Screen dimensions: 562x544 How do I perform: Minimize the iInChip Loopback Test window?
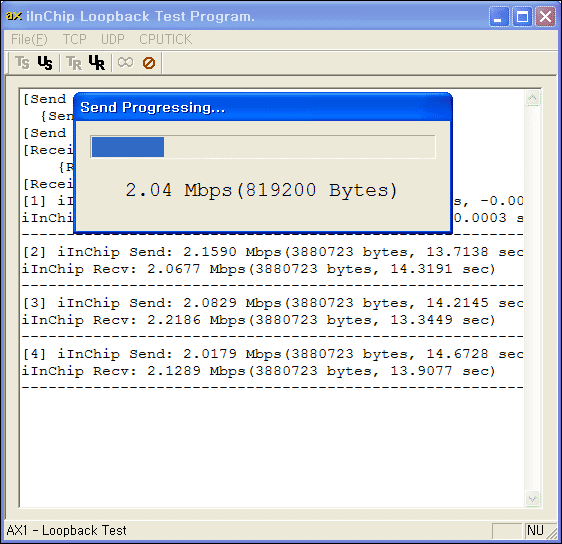point(499,16)
